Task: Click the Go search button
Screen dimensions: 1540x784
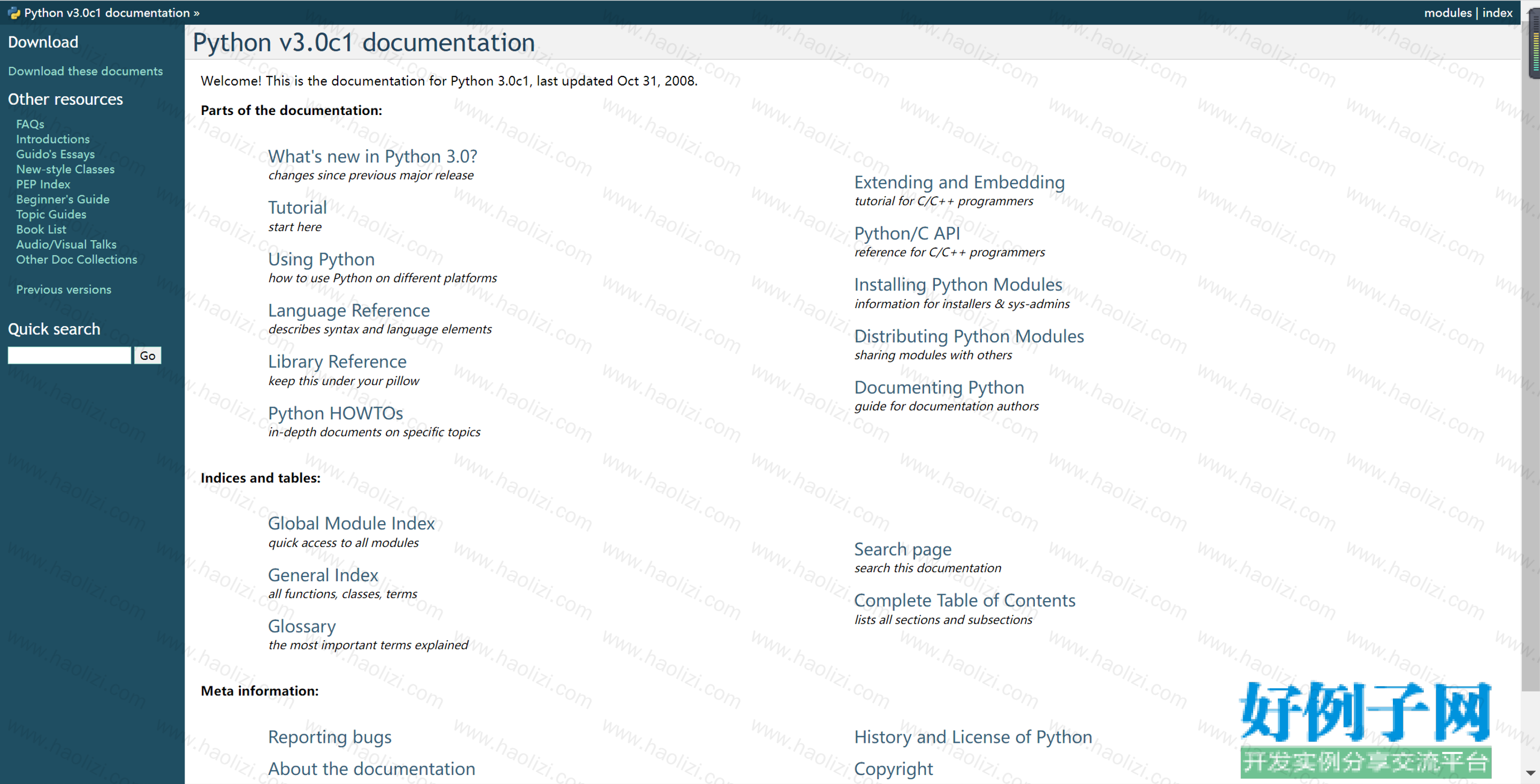Action: 148,356
